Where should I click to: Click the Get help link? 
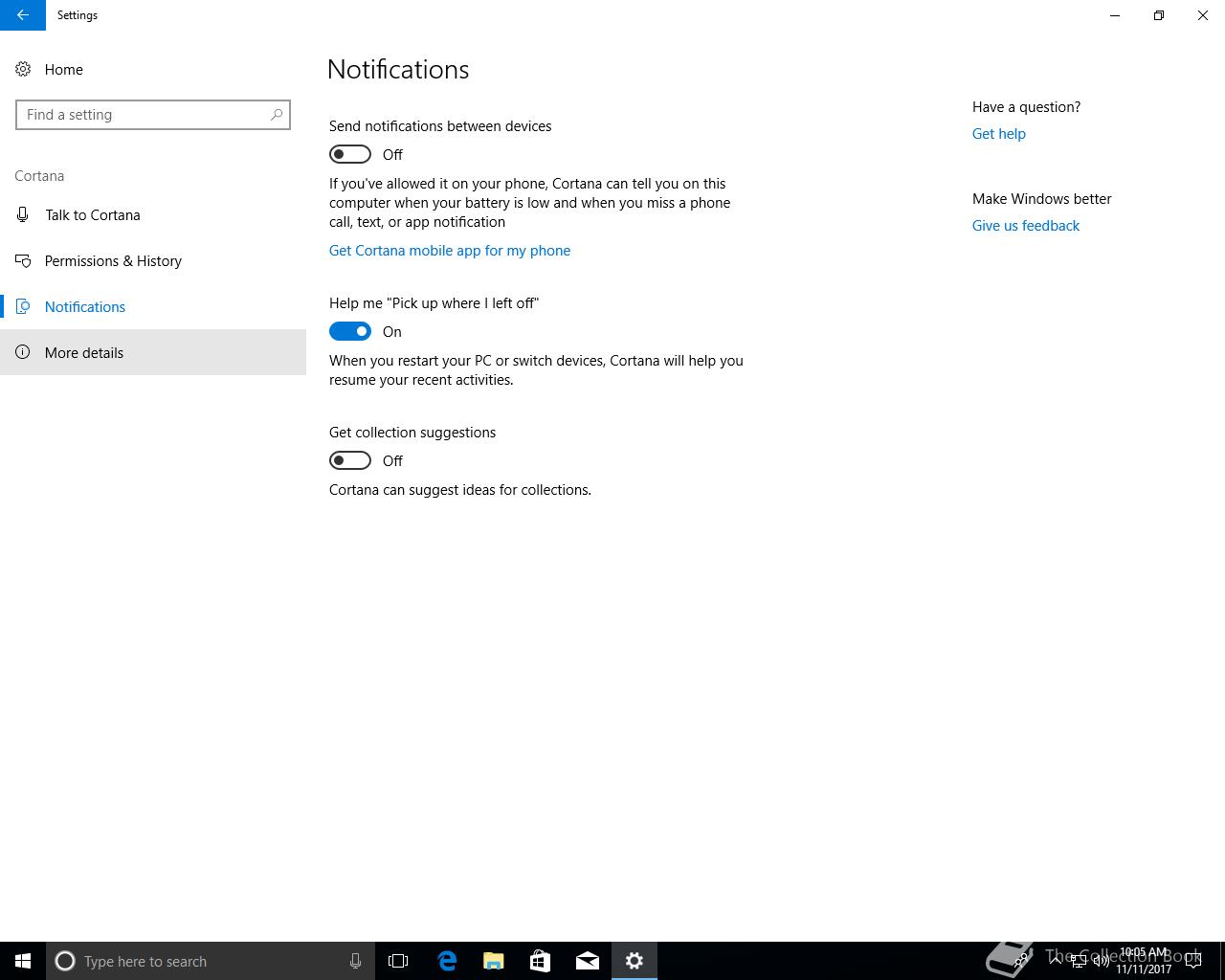pos(999,134)
